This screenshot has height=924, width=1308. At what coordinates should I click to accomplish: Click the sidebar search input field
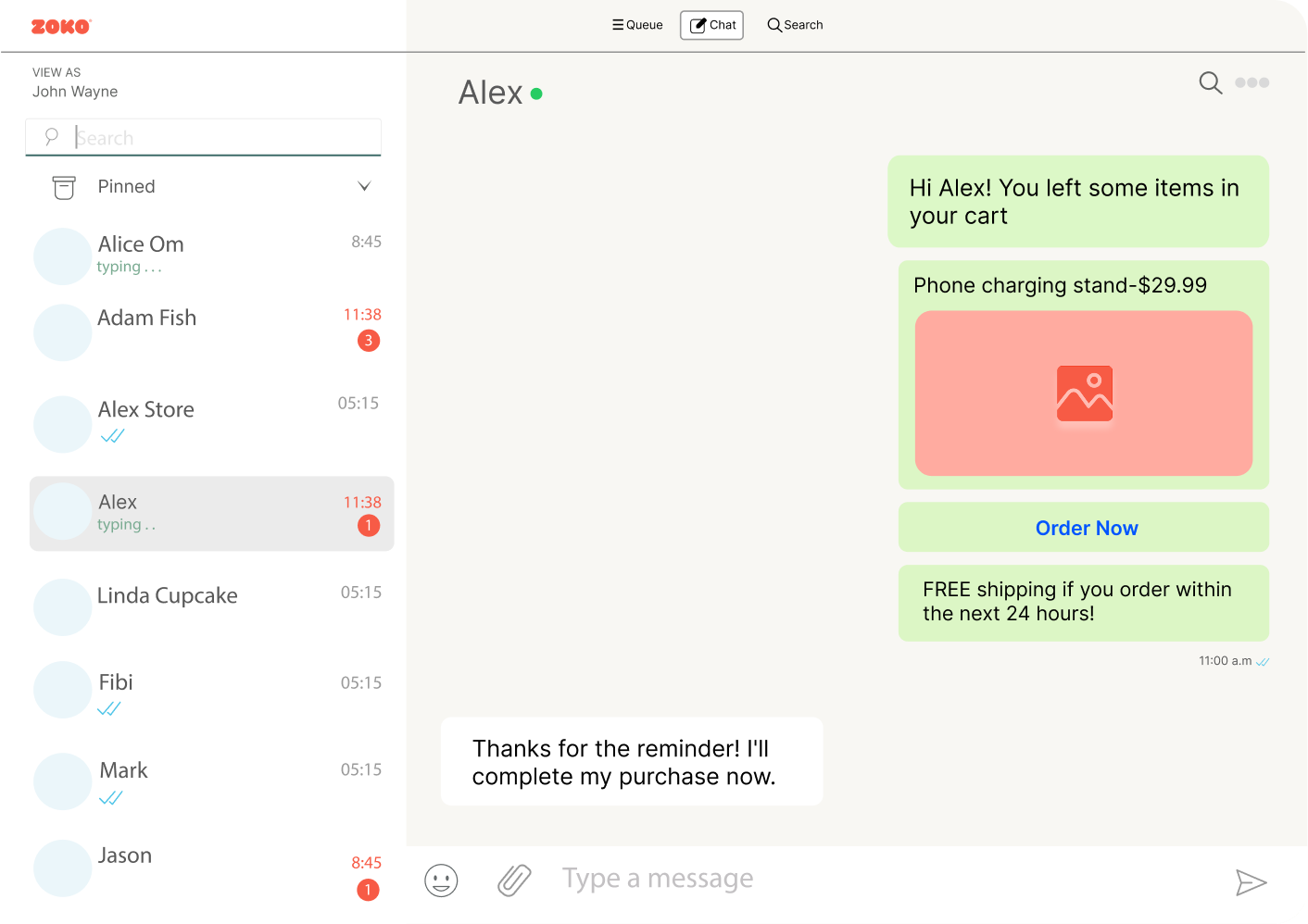click(203, 137)
